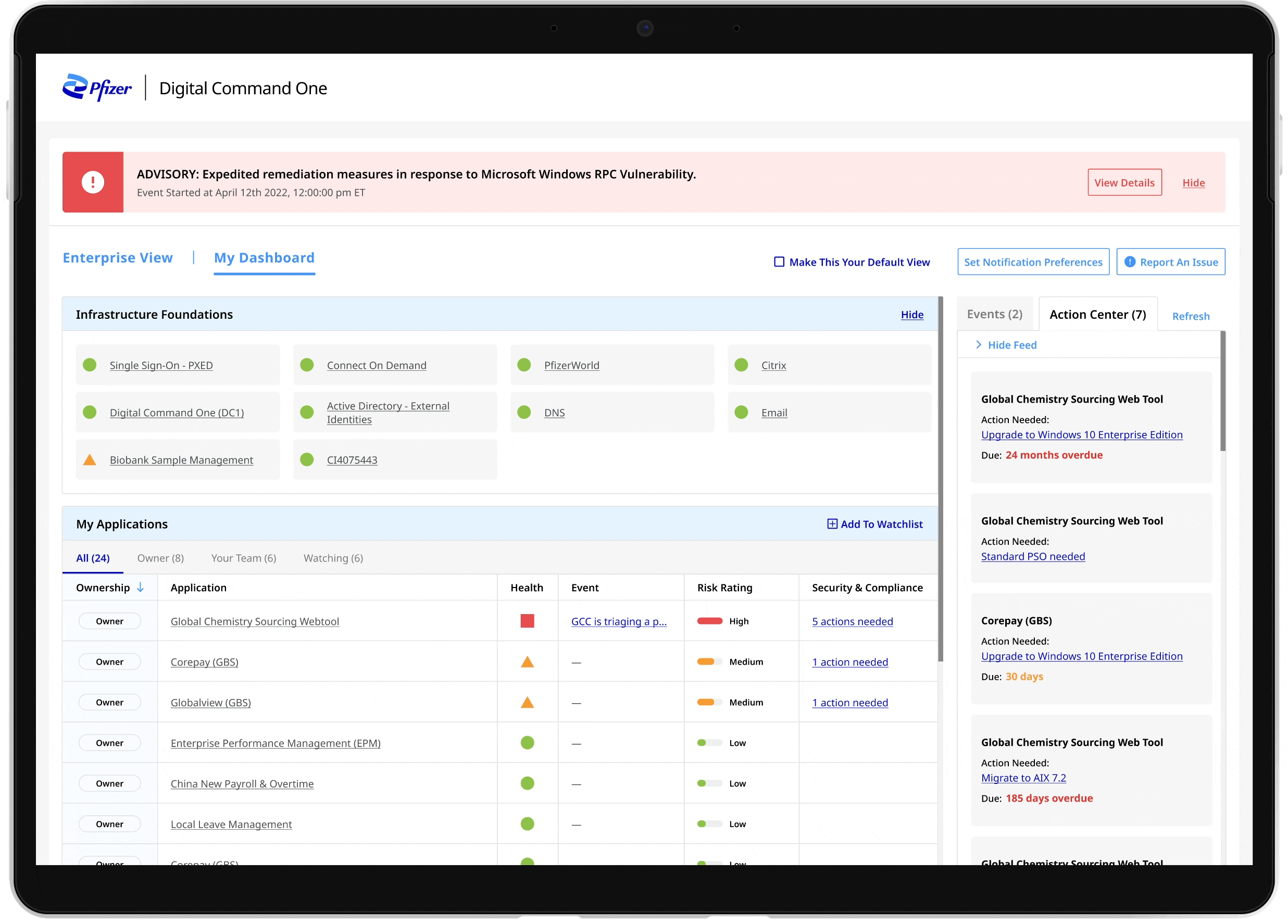Click the plus icon next to Add To Watchlist
1288x924 pixels.
click(x=832, y=523)
